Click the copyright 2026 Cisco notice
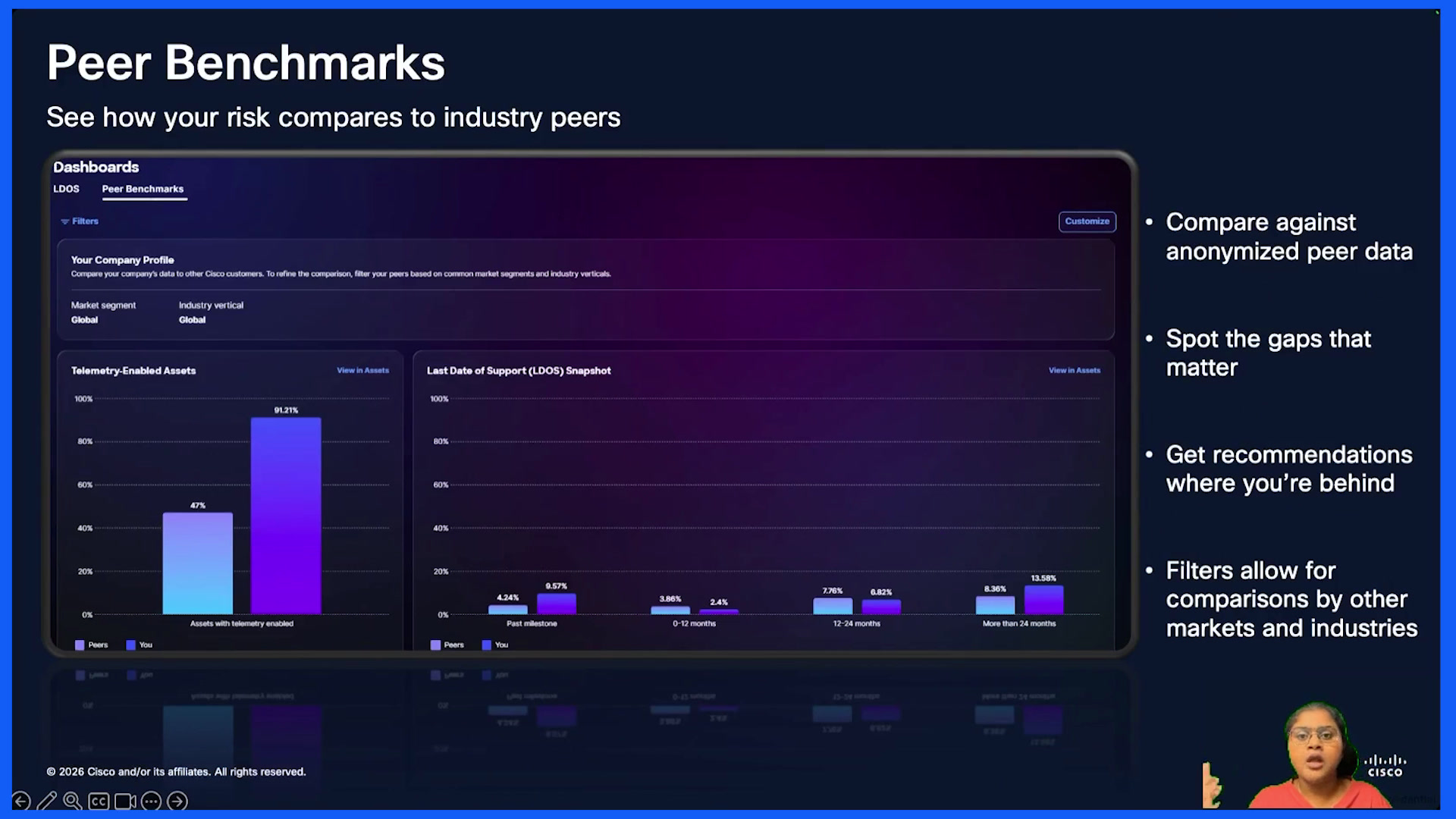 [x=176, y=772]
